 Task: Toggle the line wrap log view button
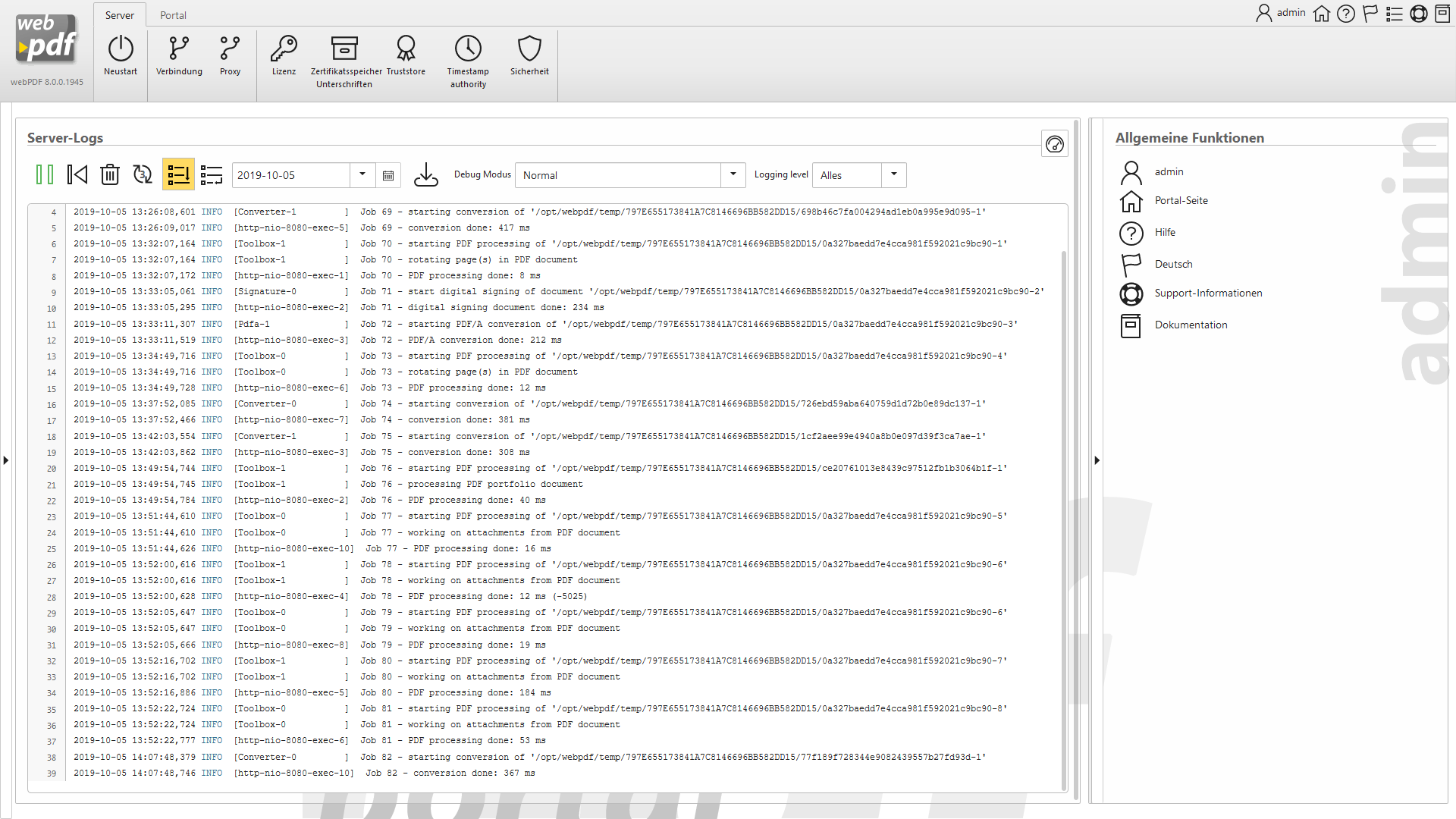click(x=212, y=175)
